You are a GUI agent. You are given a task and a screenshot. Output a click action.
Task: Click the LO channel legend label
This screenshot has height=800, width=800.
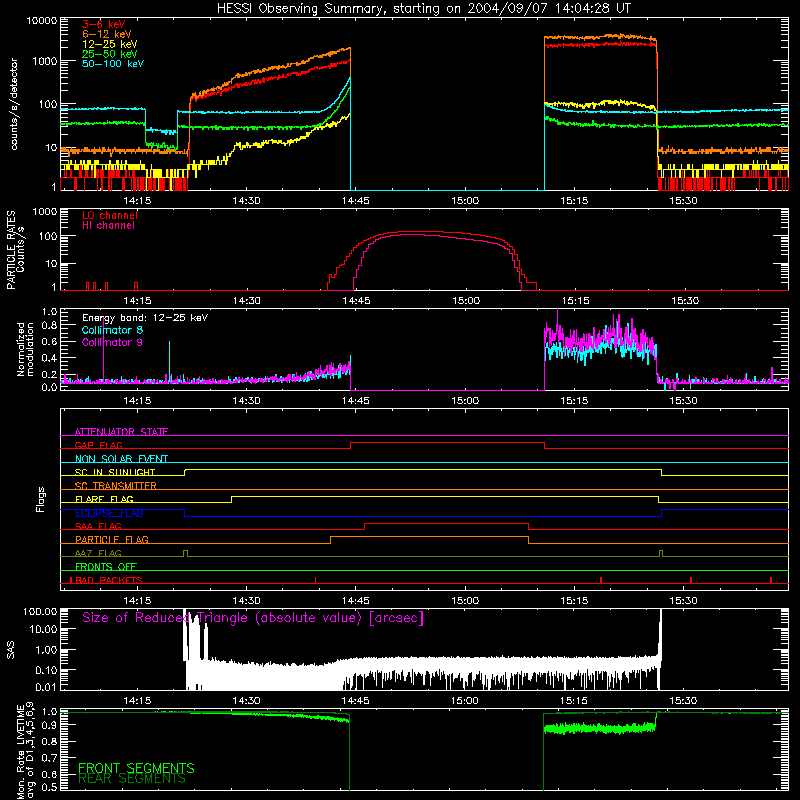pos(109,215)
